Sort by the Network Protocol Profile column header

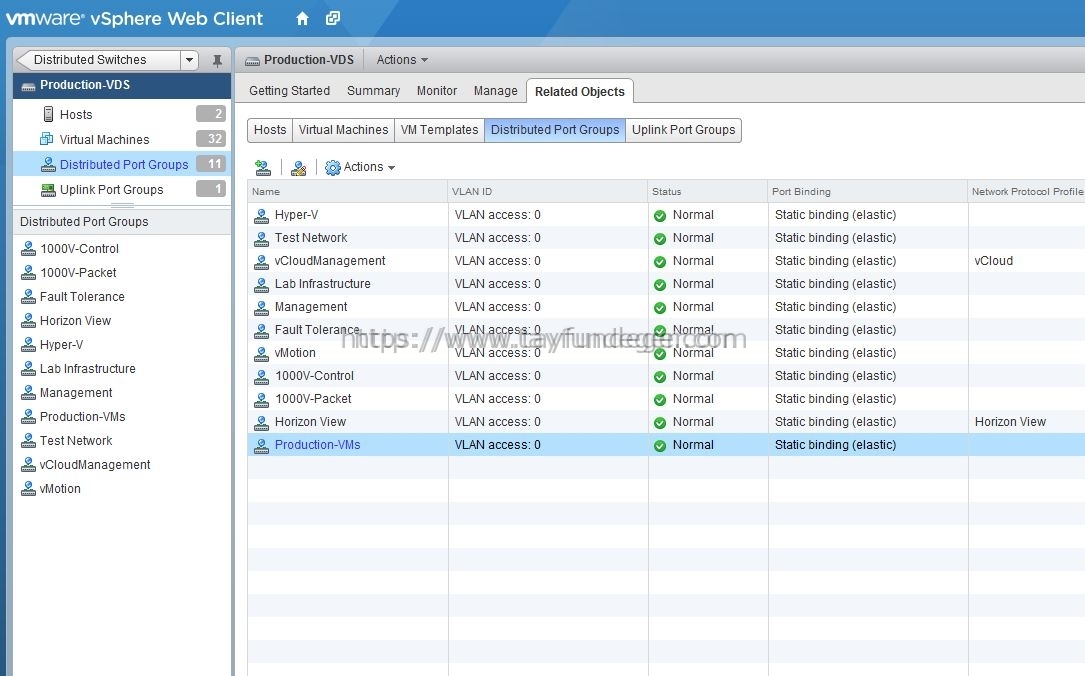tap(1027, 192)
